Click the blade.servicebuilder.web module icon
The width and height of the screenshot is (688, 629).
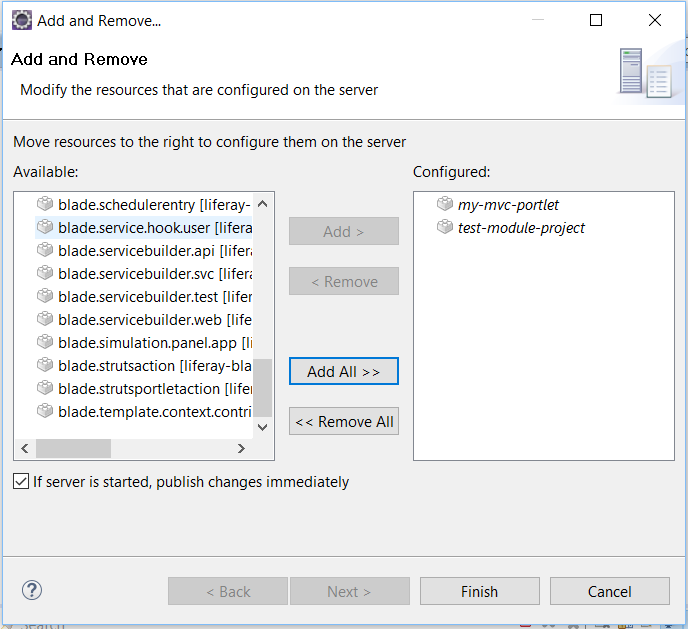point(45,319)
